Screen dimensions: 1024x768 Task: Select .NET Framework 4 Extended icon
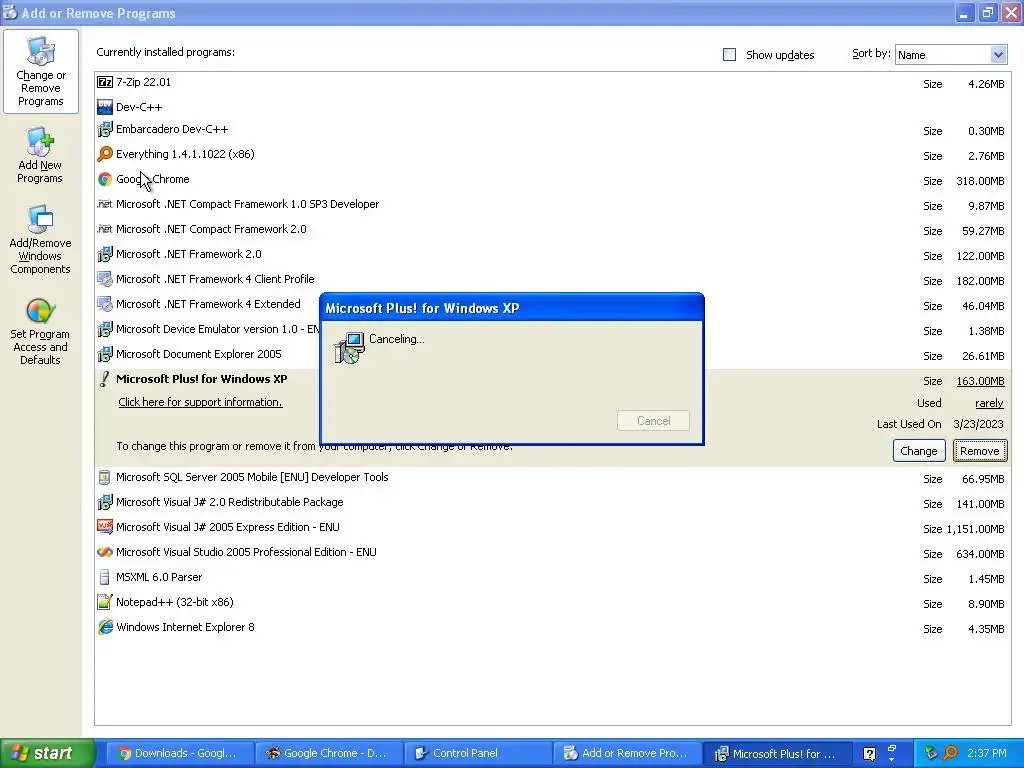click(x=104, y=304)
